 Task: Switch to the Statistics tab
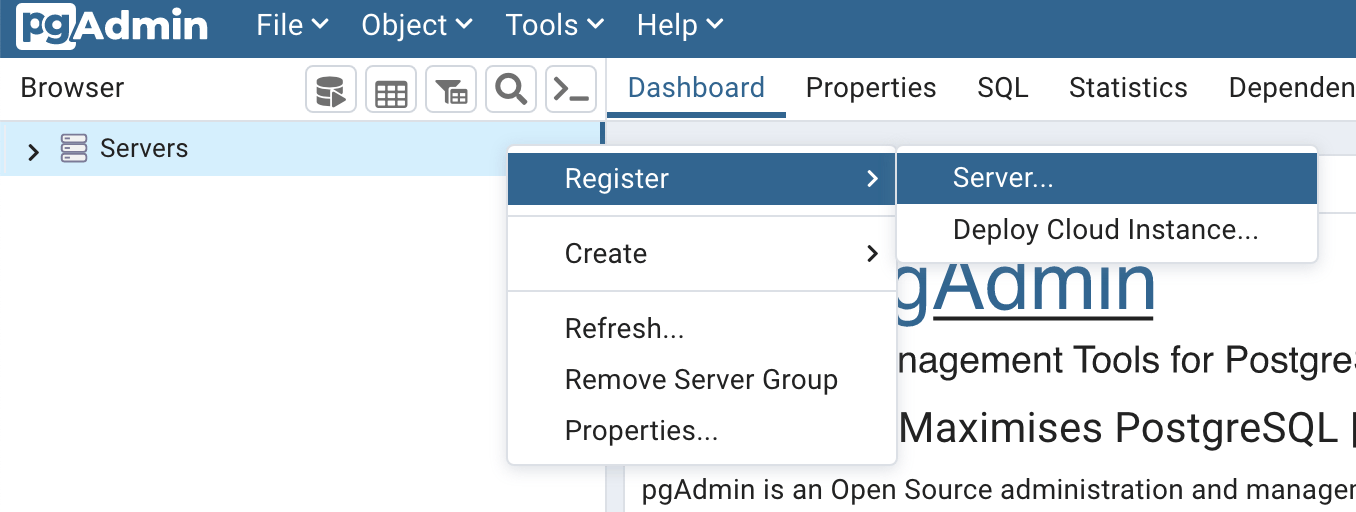(1128, 88)
